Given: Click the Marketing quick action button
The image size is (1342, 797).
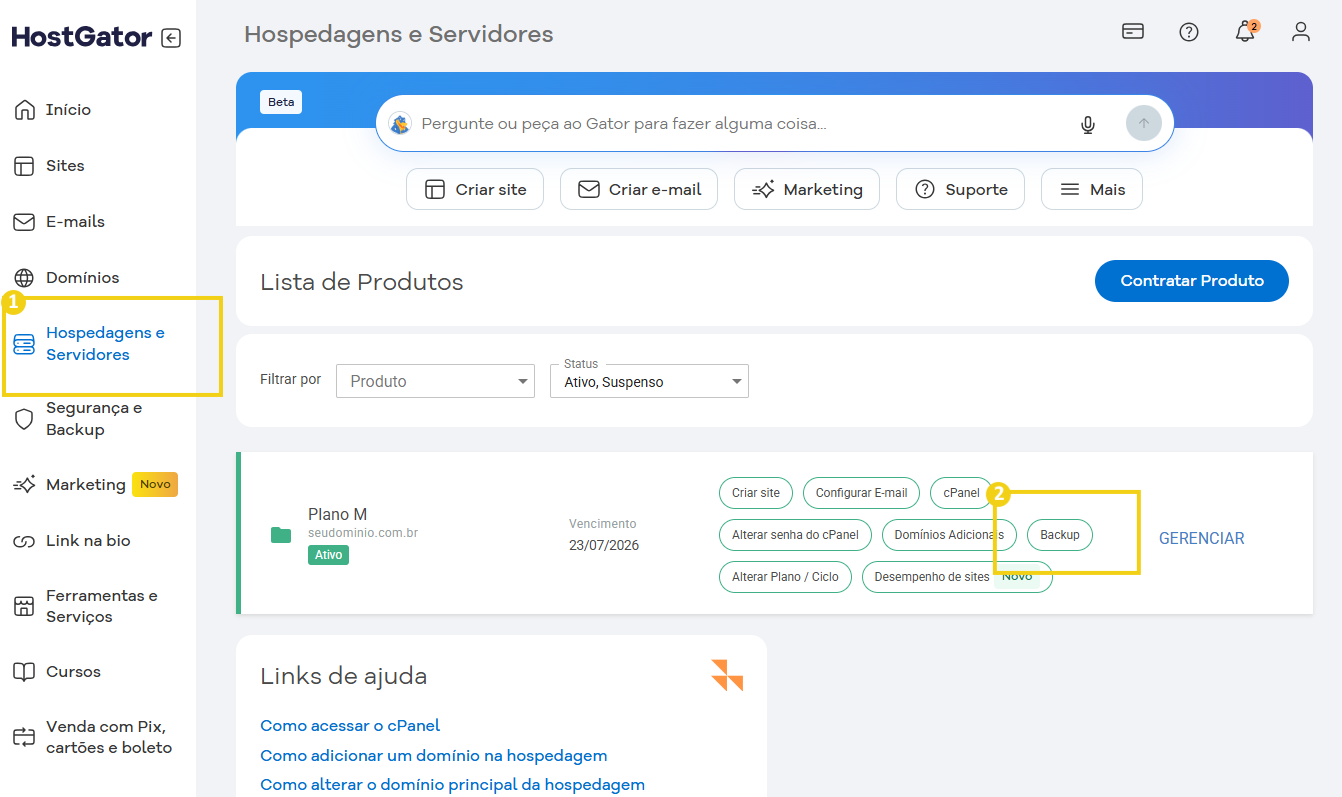Looking at the screenshot, I should (x=807, y=189).
